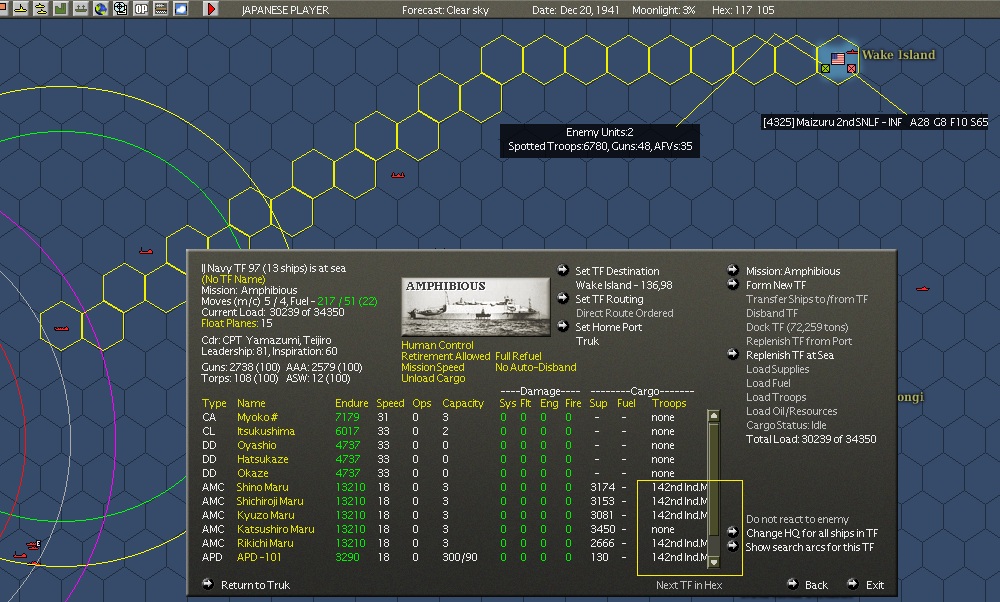Viewport: 1000px width, 602px height.
Task: Open the weather cloud toolbar icon
Action: point(181,8)
